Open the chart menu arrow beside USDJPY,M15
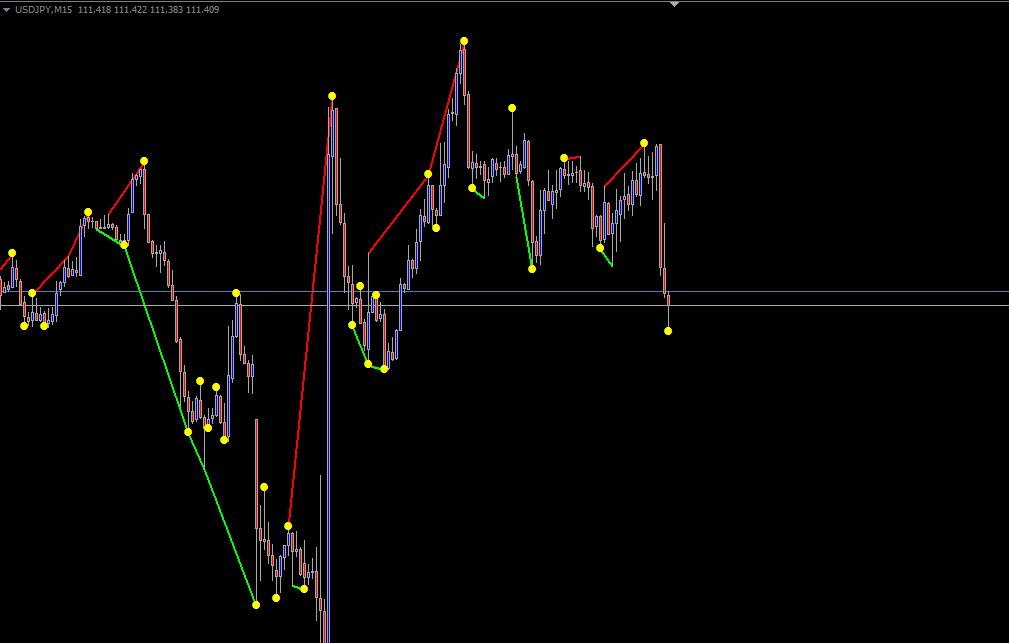 [x=7, y=9]
